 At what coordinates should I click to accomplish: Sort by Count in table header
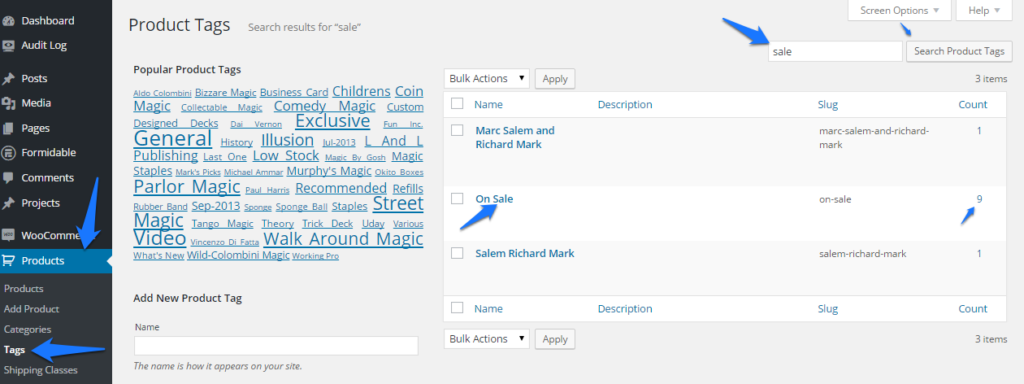tap(973, 104)
